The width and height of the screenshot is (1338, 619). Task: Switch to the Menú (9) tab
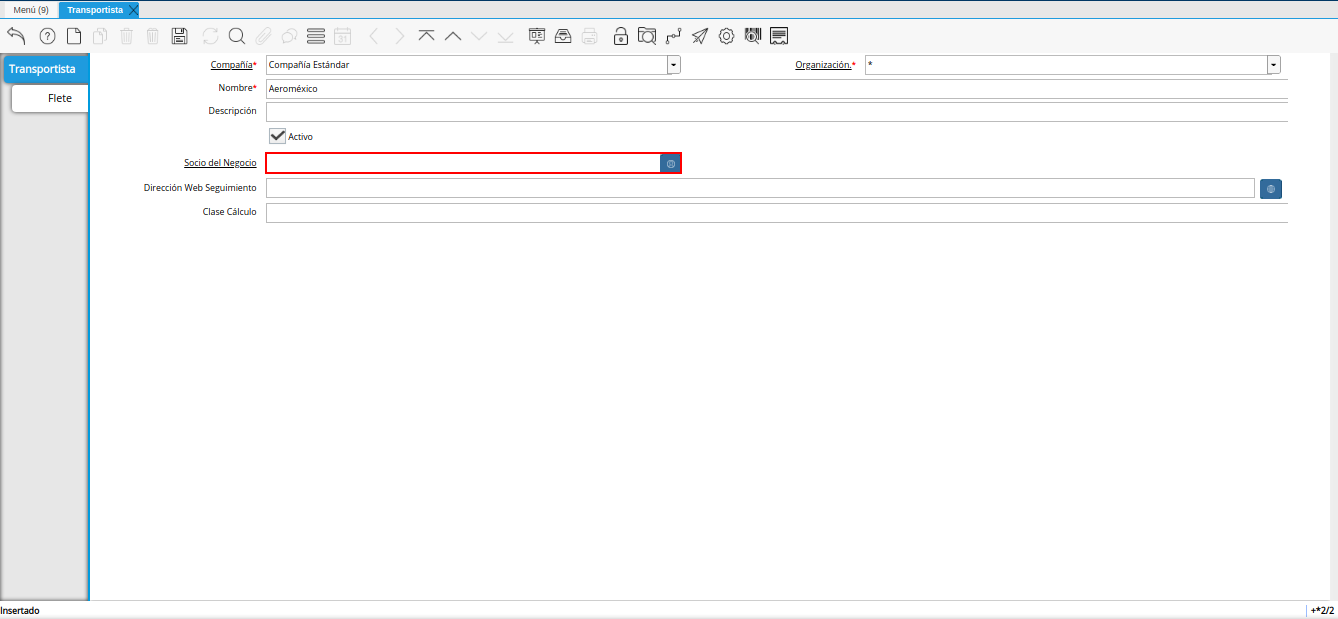coord(31,10)
